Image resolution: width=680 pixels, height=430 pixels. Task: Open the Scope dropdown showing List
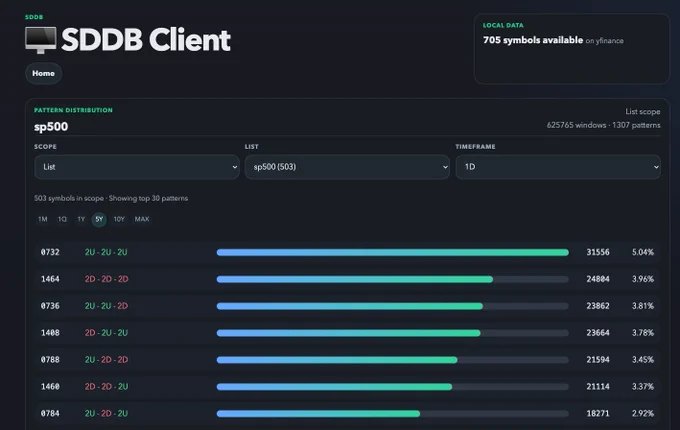137,167
